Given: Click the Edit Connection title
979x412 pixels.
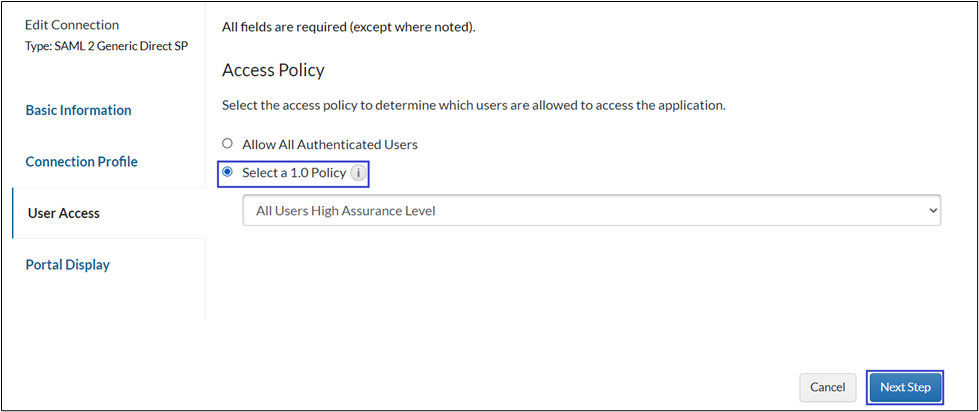Looking at the screenshot, I should coord(71,25).
